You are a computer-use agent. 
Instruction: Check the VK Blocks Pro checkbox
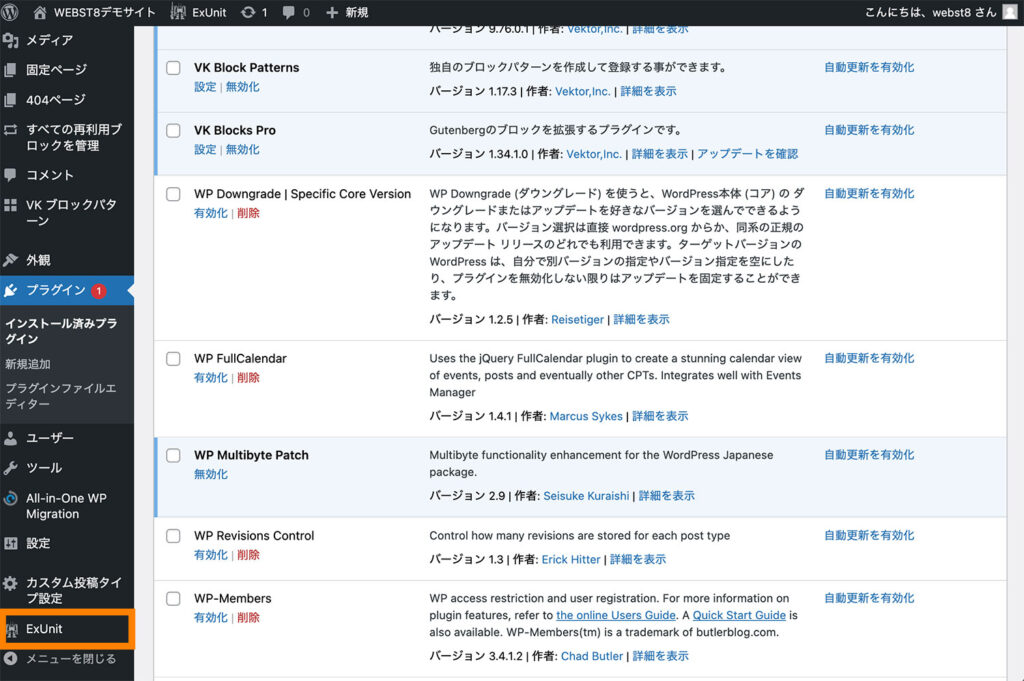point(173,130)
